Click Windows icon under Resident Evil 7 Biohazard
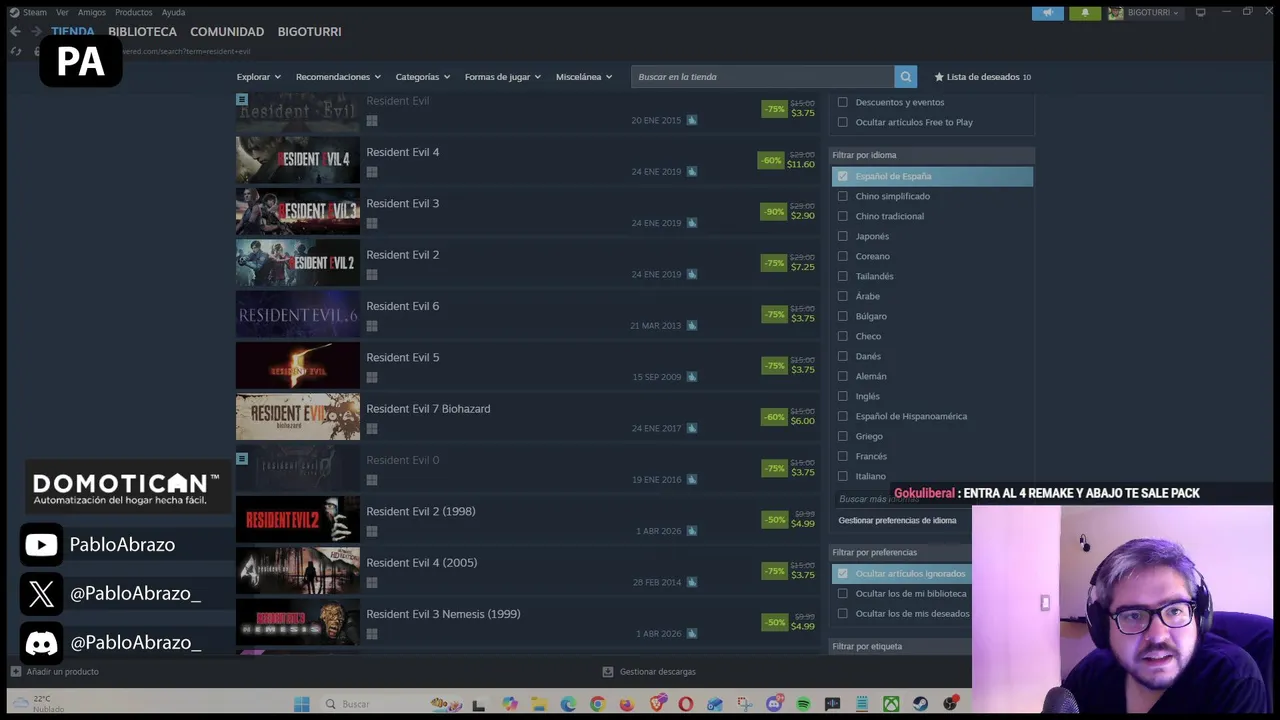 [372, 429]
